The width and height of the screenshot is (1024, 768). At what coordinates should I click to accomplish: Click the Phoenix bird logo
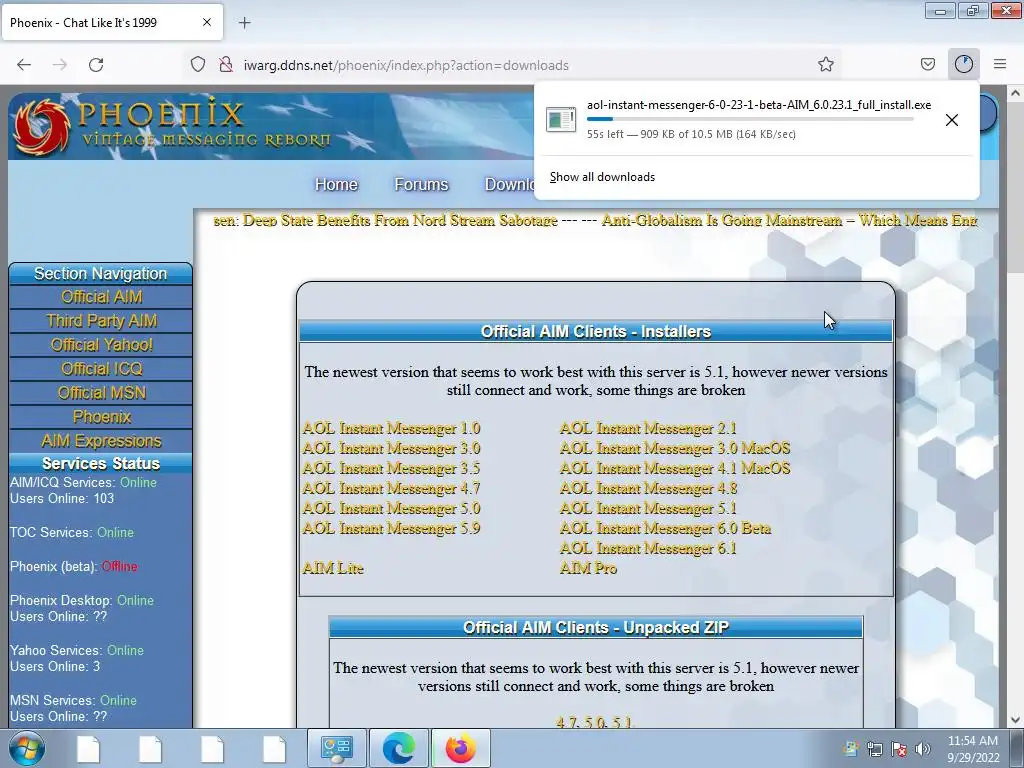(41, 127)
